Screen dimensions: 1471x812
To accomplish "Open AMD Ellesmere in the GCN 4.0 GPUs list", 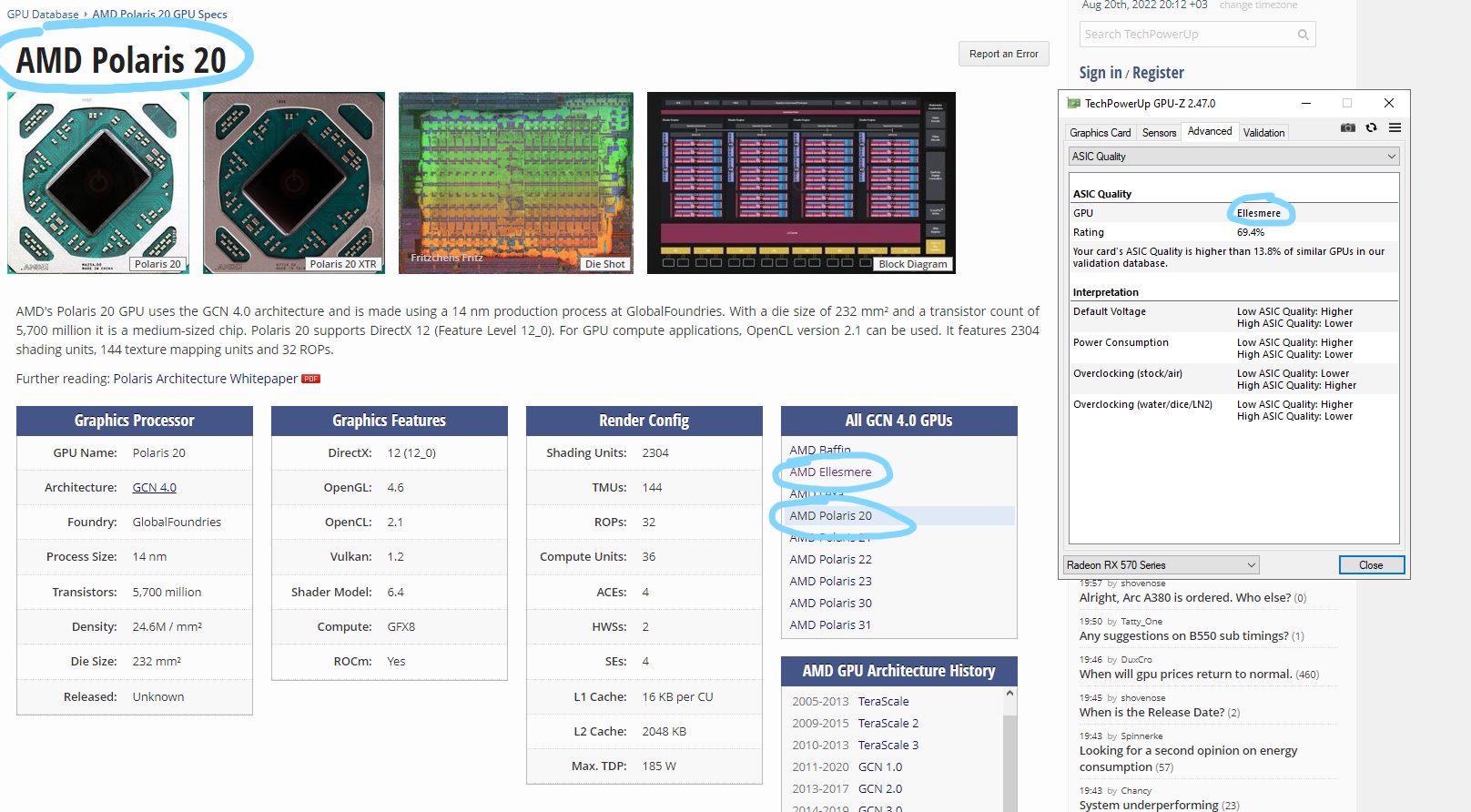I will [x=830, y=472].
